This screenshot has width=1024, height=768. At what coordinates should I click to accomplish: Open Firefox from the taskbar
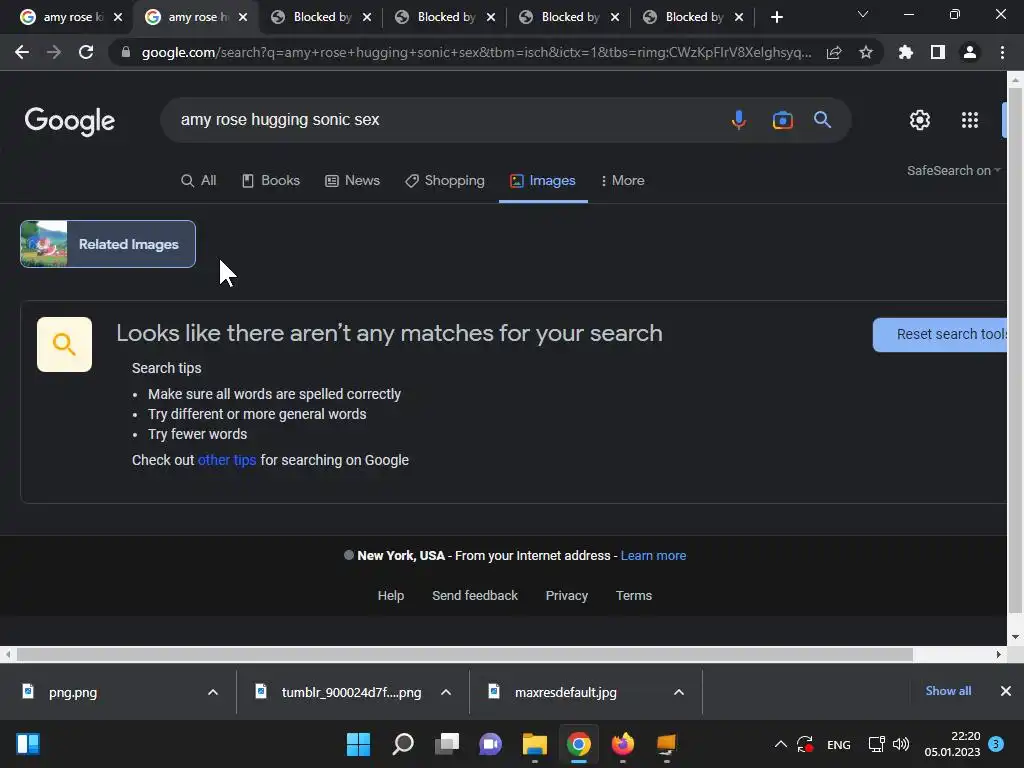pyautogui.click(x=622, y=744)
